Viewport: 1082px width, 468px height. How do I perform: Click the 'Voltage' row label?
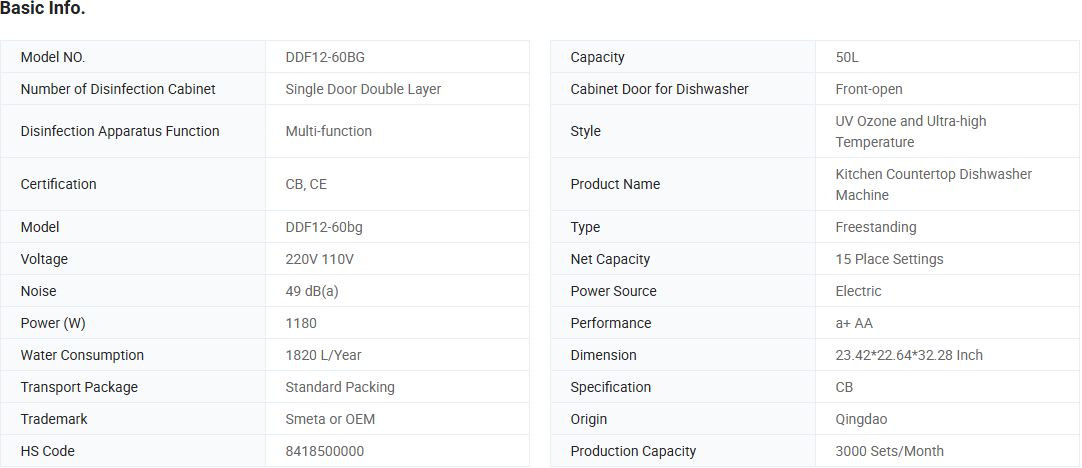tap(44, 259)
